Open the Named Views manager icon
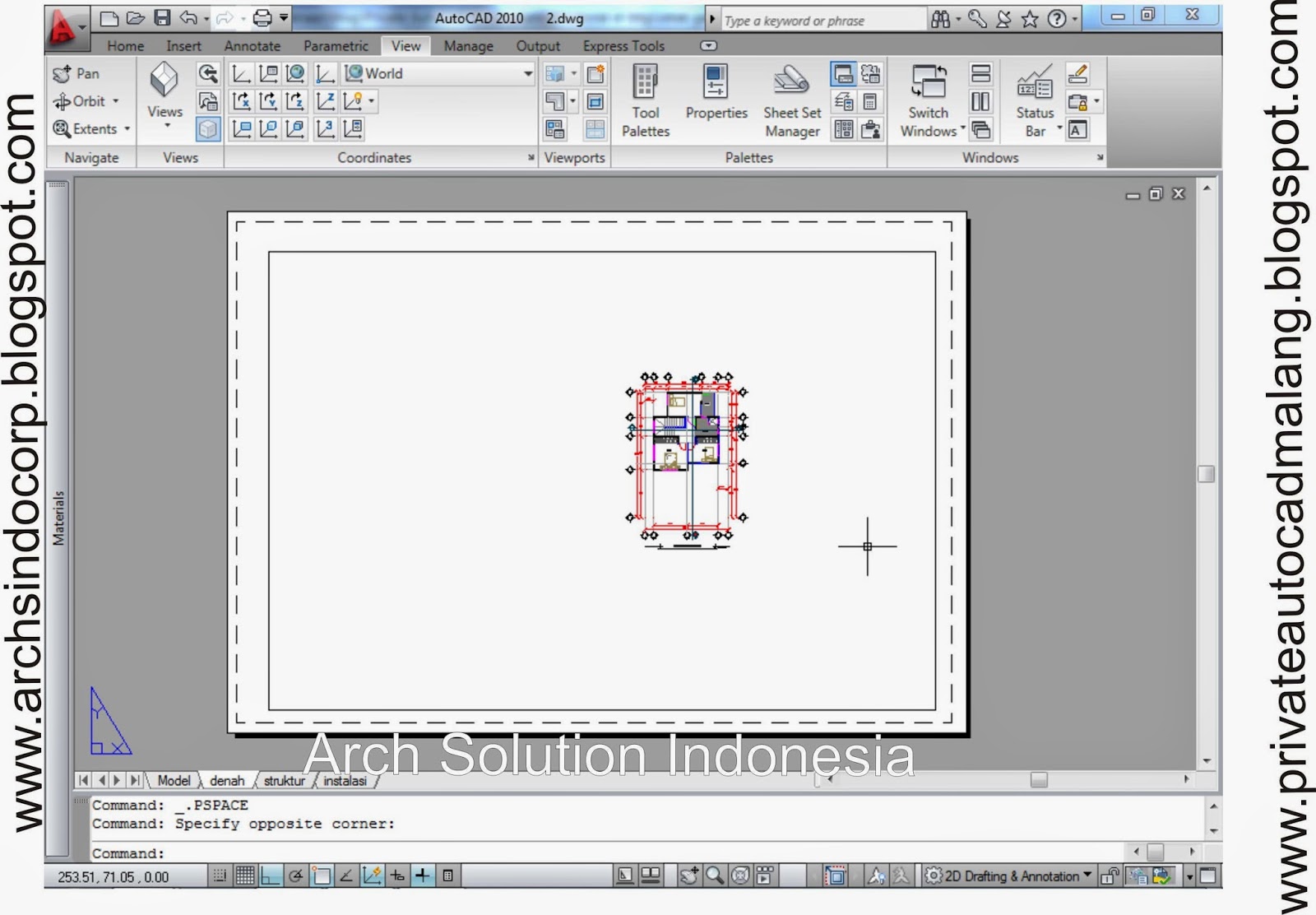This screenshot has width=1316, height=915. point(208,101)
